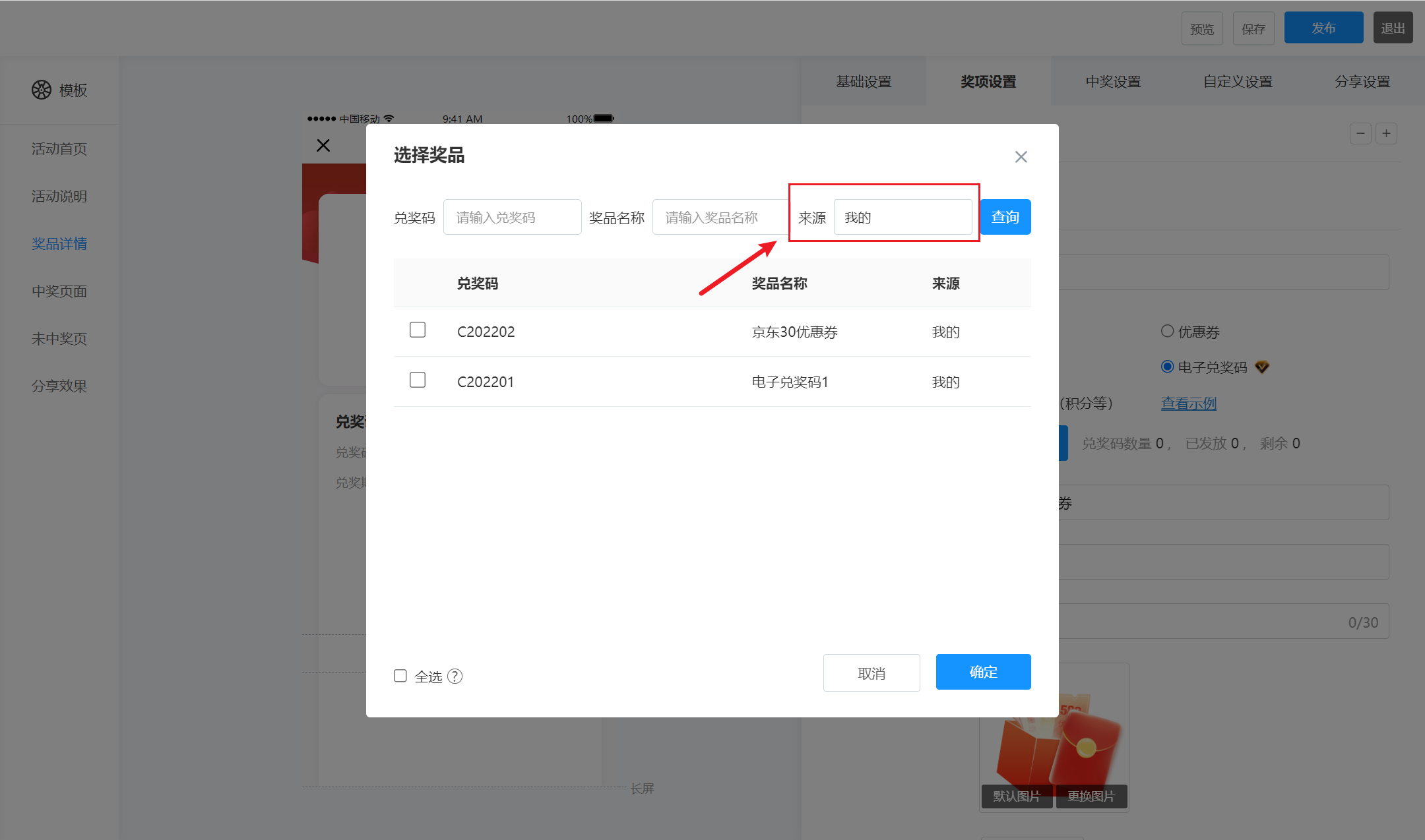1425x840 pixels.
Task: Open the 来源 source dropdown
Action: tap(902, 218)
